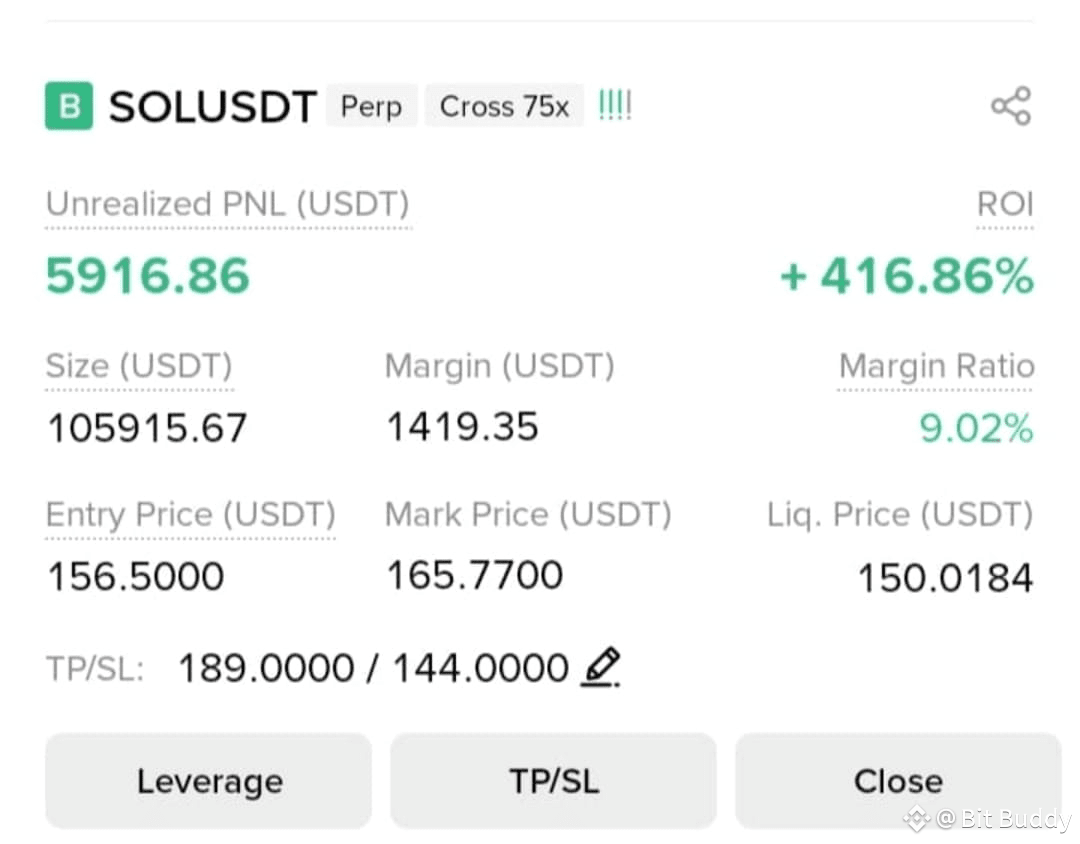This screenshot has height=844, width=1080.
Task: Click the Cross 75x tag
Action: coord(504,106)
